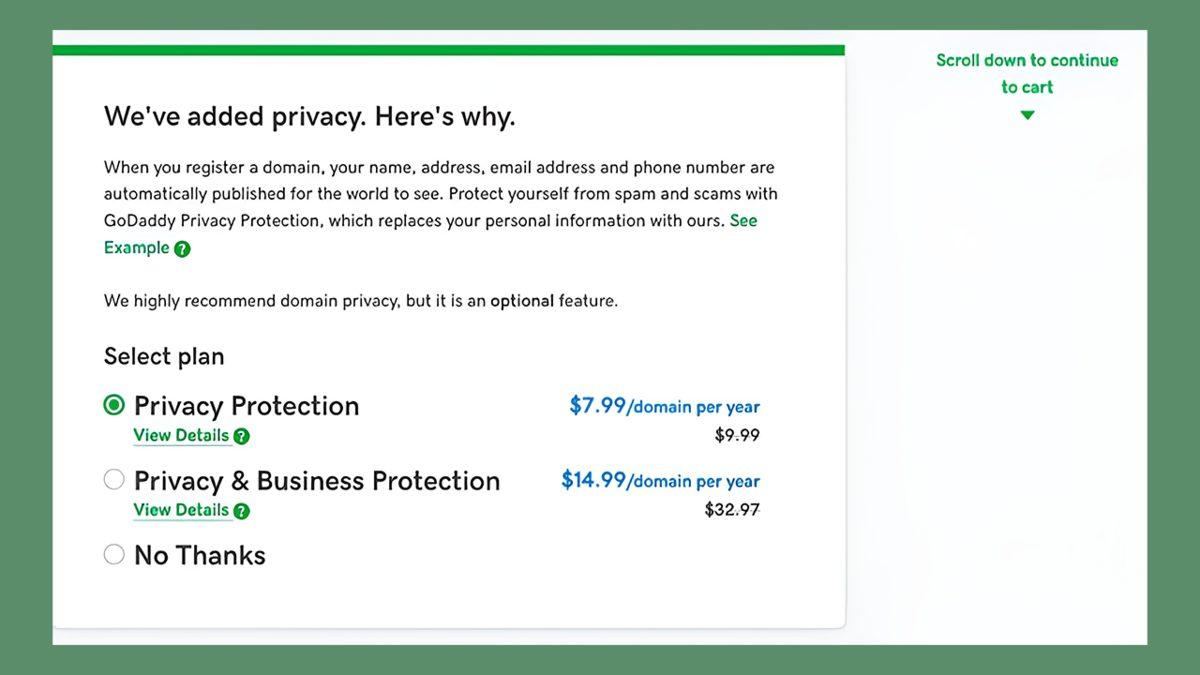Click the $7.99/domain per year price

pyautogui.click(x=664, y=406)
